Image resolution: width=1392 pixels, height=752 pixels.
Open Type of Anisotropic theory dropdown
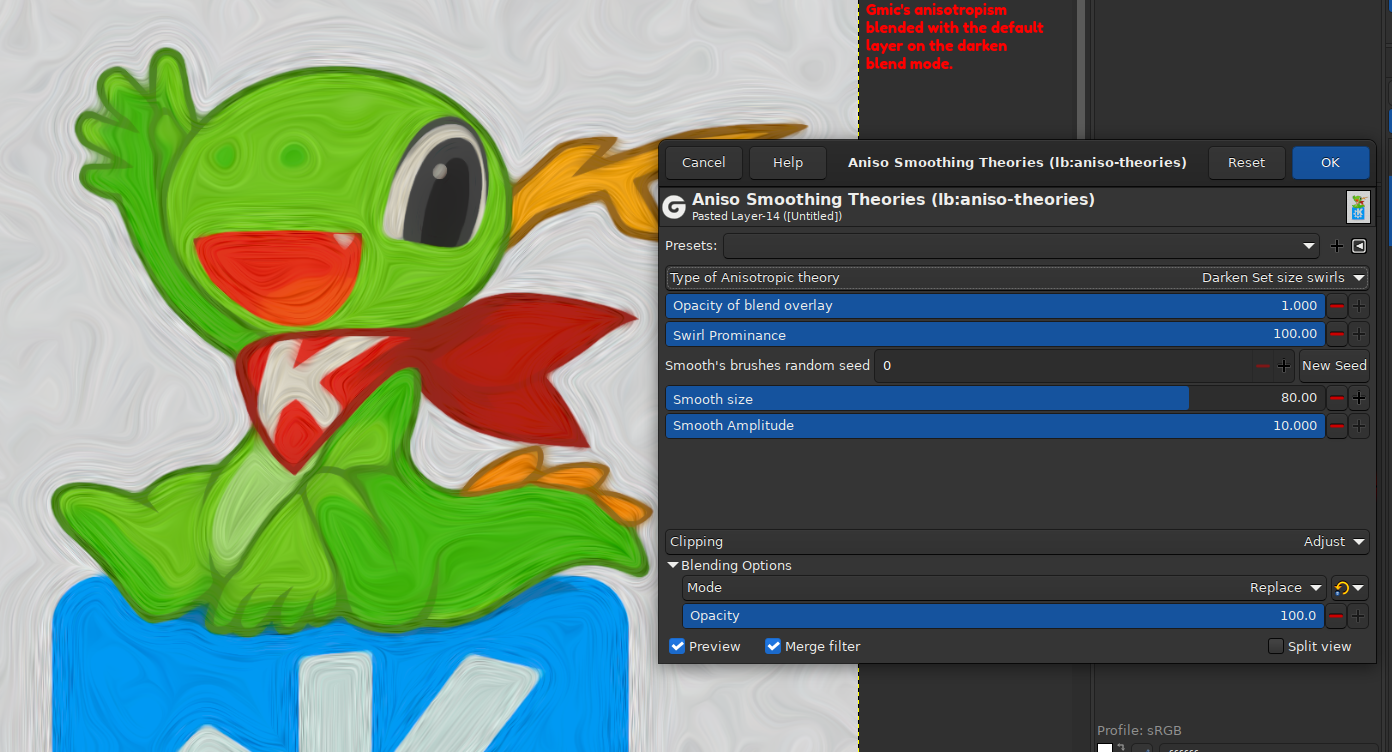pyautogui.click(x=1017, y=278)
